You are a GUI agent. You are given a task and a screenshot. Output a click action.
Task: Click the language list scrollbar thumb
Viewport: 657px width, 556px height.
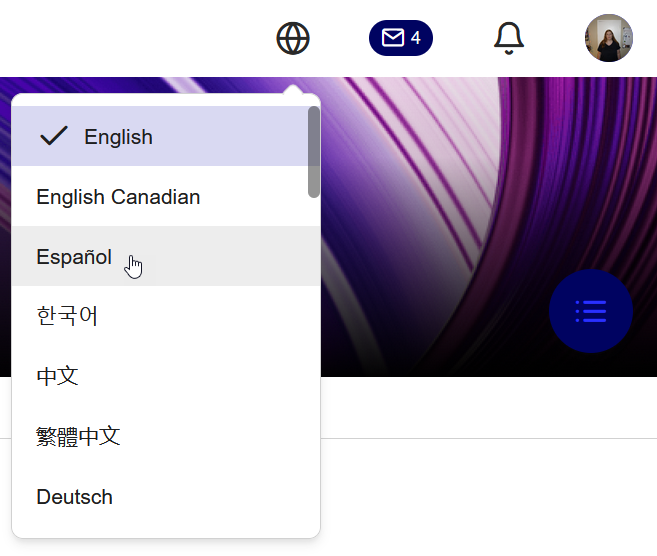pos(314,152)
